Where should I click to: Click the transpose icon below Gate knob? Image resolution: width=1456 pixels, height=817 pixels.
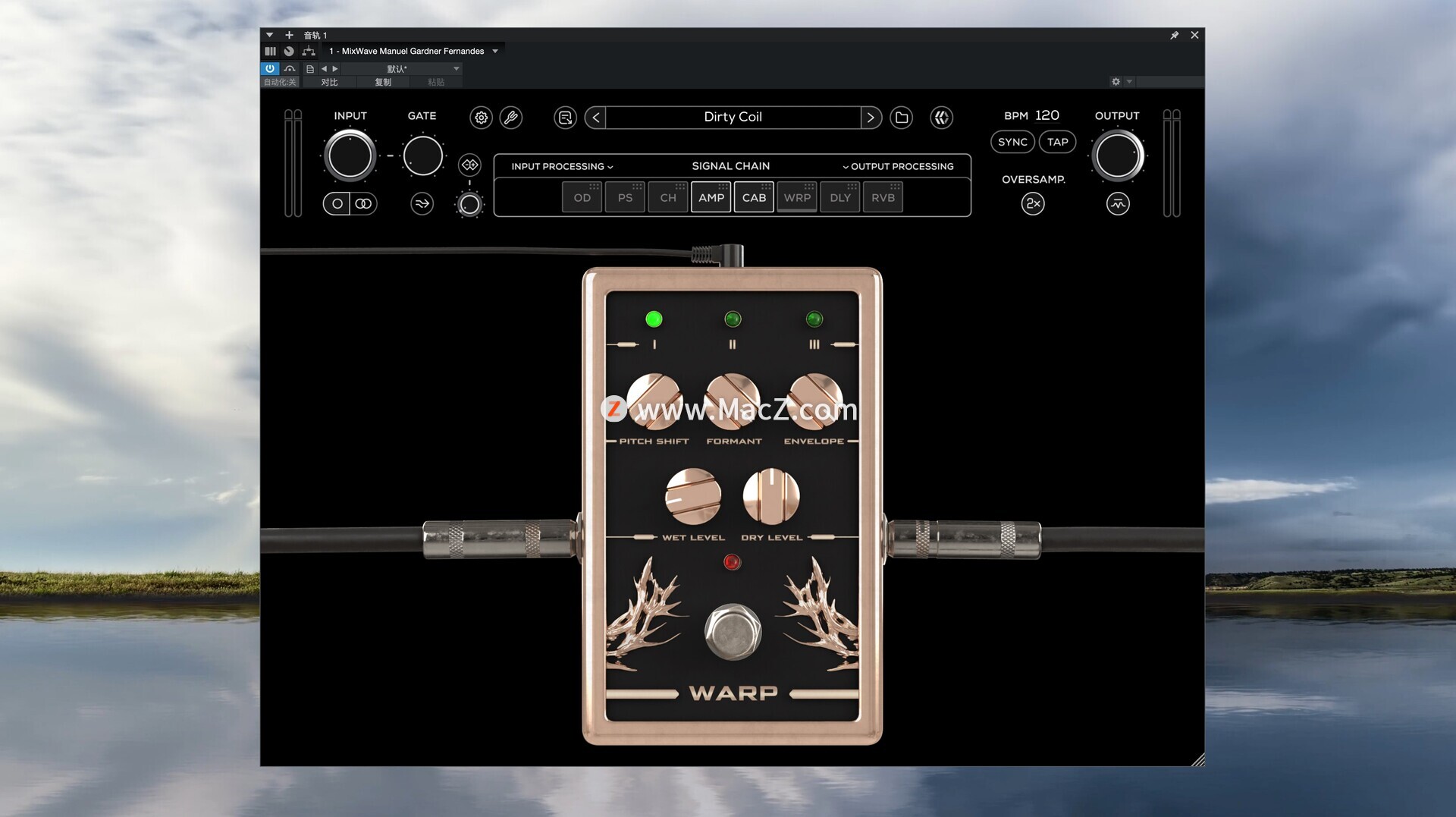tap(422, 203)
